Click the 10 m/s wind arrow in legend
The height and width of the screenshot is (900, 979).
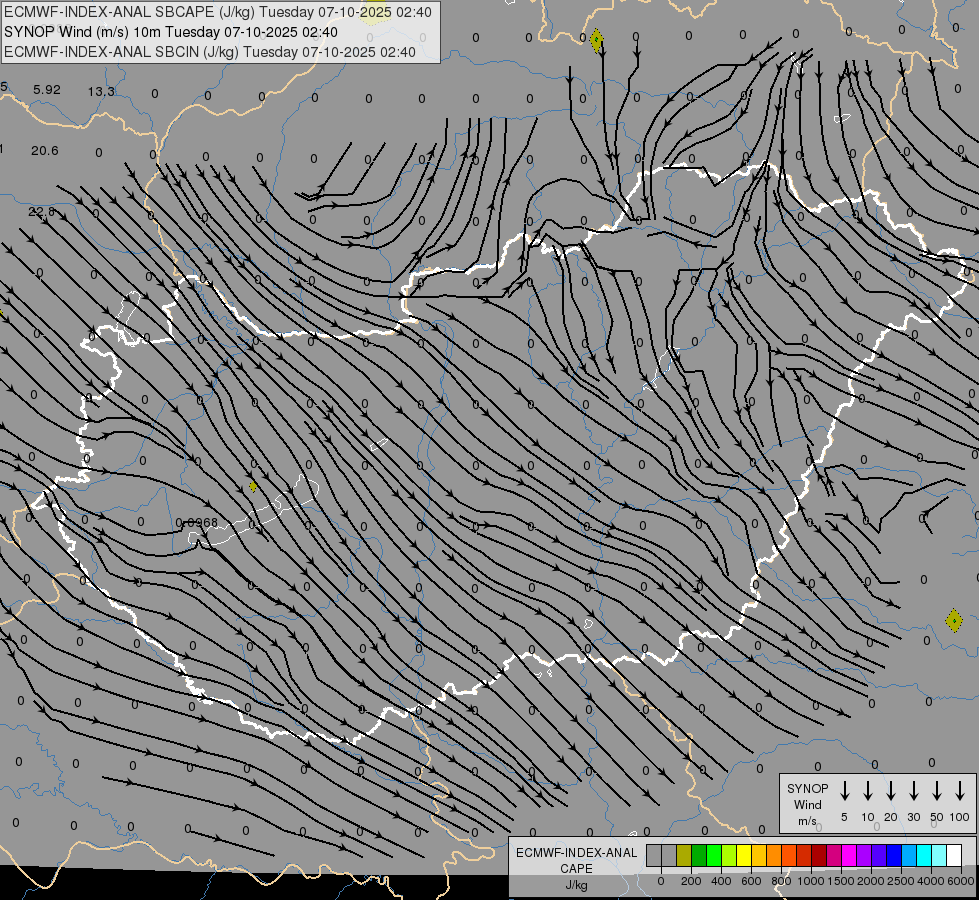pos(868,791)
